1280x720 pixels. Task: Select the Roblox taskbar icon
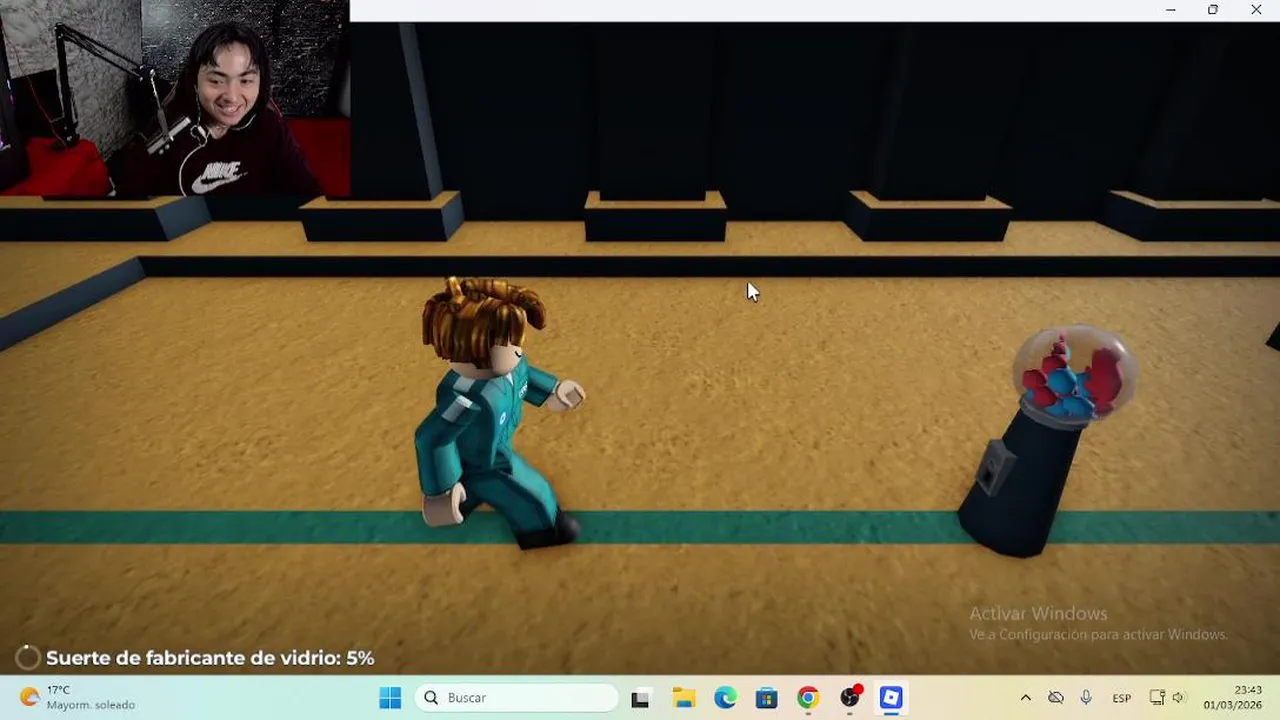click(x=891, y=698)
